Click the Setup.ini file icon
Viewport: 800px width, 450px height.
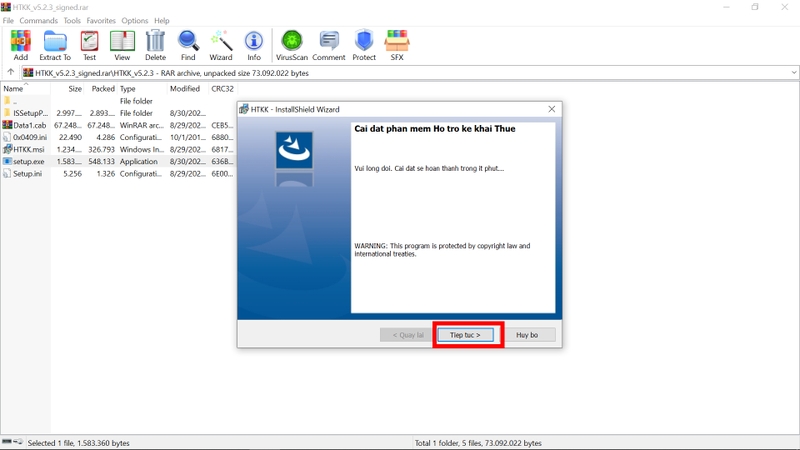7,173
